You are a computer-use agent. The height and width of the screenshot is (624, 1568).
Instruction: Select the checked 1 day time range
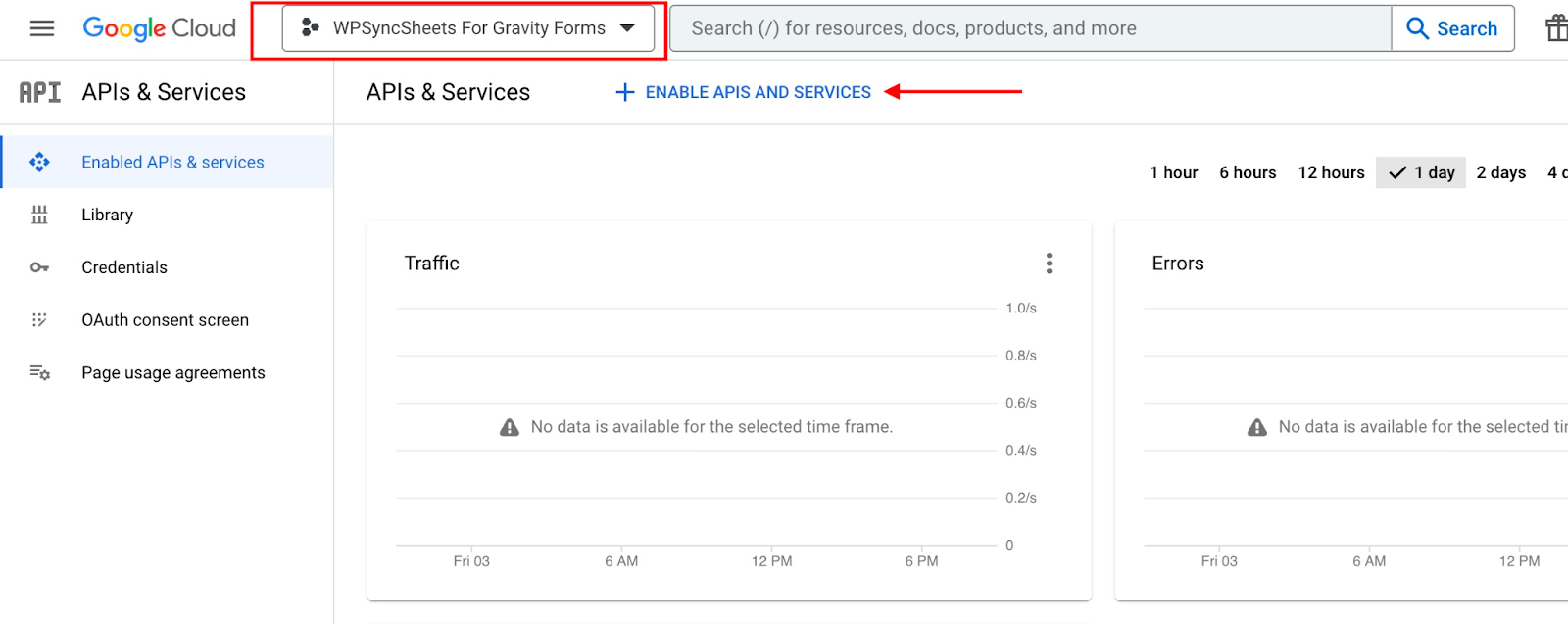tap(1421, 172)
